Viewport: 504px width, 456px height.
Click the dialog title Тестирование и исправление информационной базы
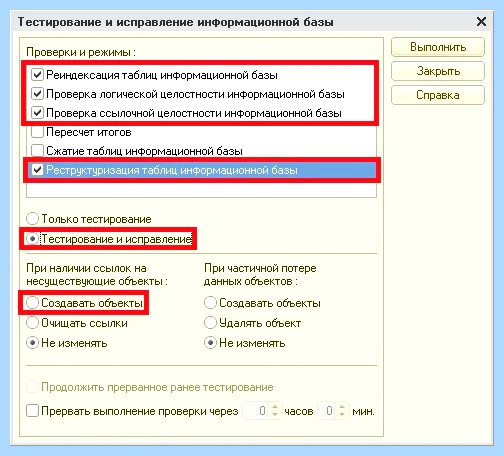(x=176, y=22)
